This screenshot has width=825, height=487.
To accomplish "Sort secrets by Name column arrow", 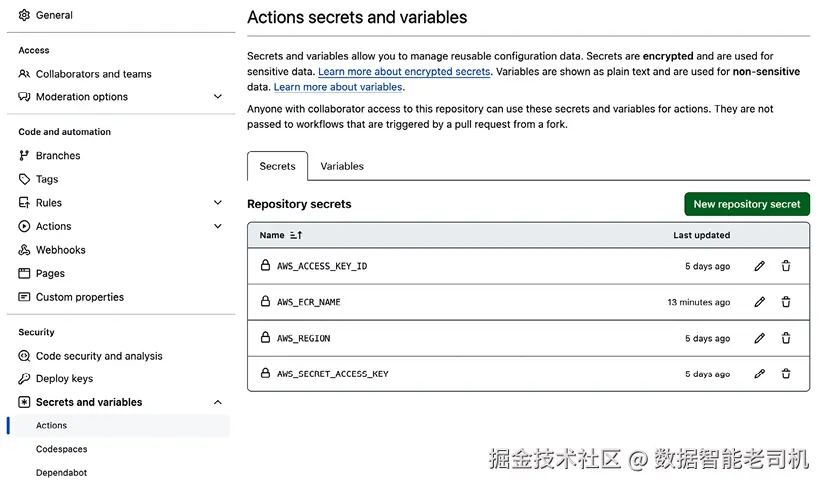I will (295, 236).
